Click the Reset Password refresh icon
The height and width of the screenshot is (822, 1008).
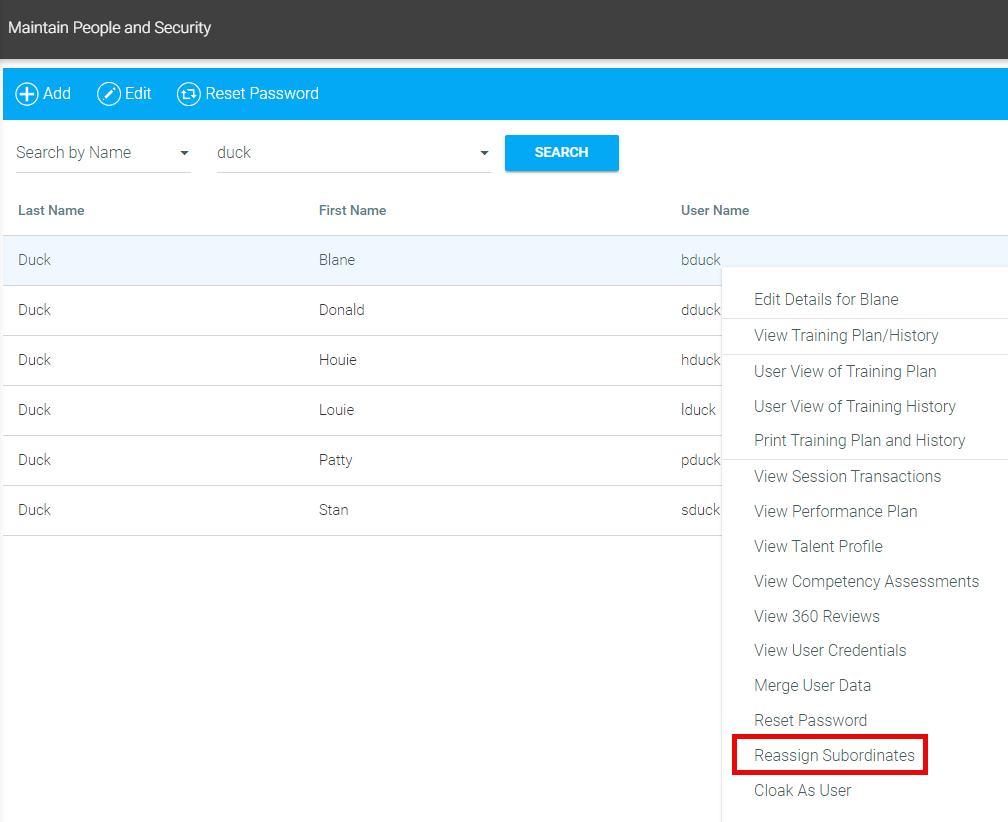tap(188, 94)
